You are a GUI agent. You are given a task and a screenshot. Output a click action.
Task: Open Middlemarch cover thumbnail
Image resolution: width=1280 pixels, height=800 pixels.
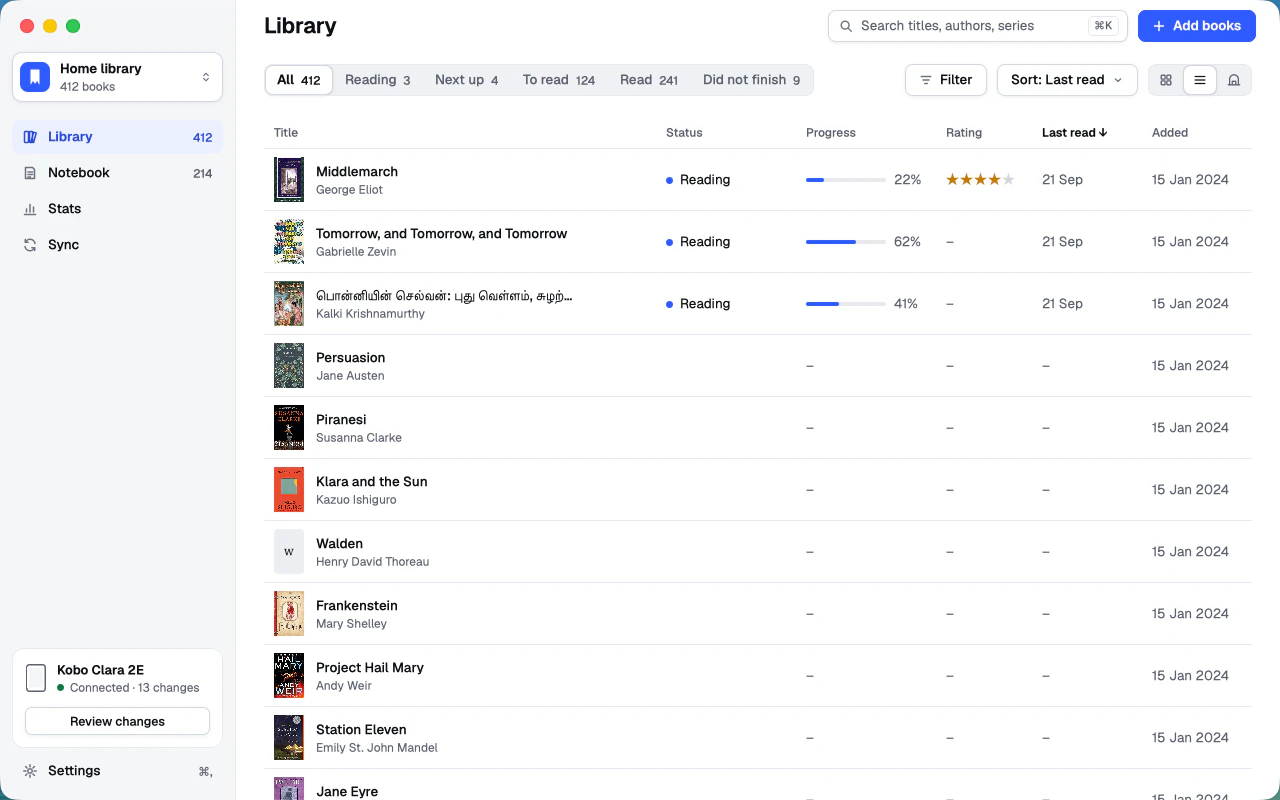pos(289,180)
